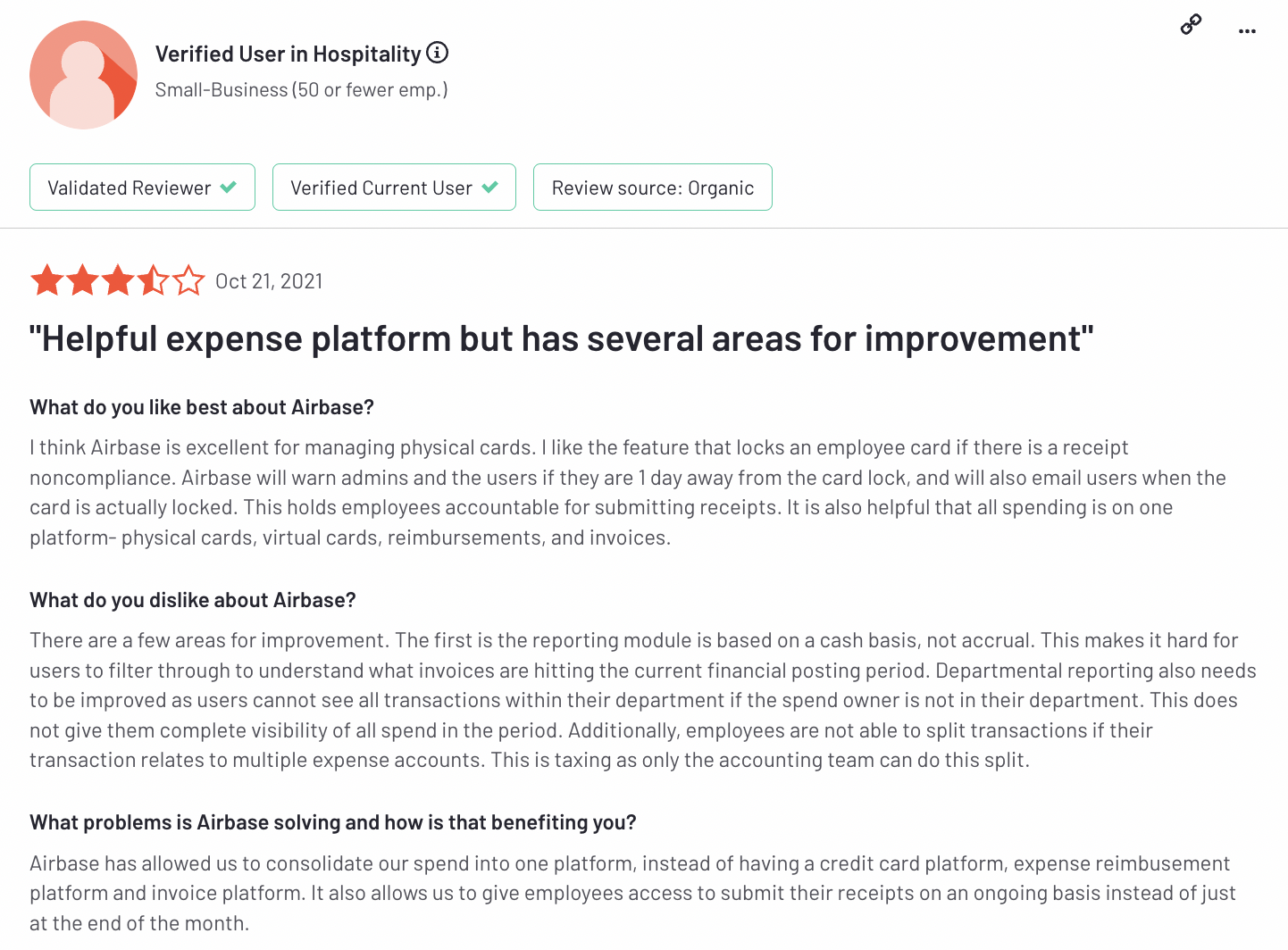1288x950 pixels.
Task: Click the info icon beside Verified User in Hospitality
Action: point(437,53)
